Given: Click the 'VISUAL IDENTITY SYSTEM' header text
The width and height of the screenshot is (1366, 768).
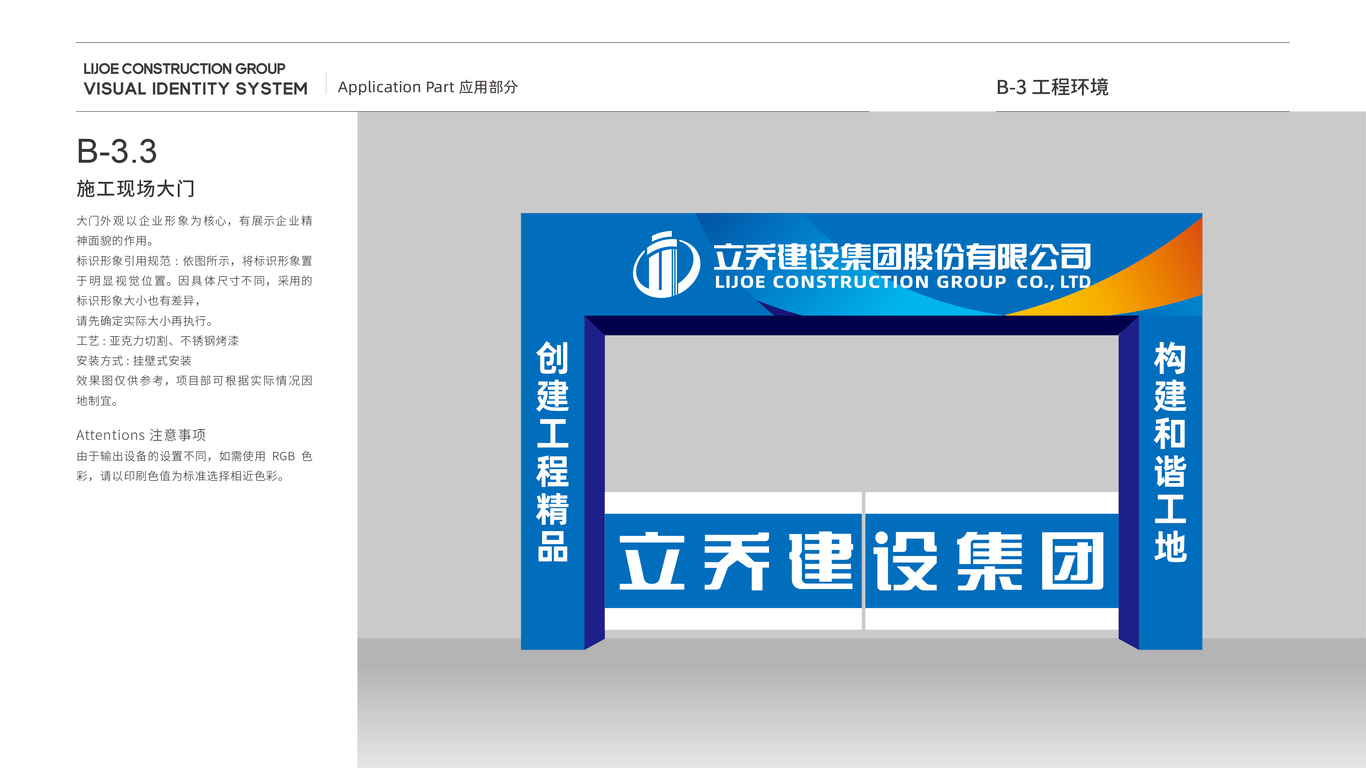Looking at the screenshot, I should pyautogui.click(x=195, y=89).
